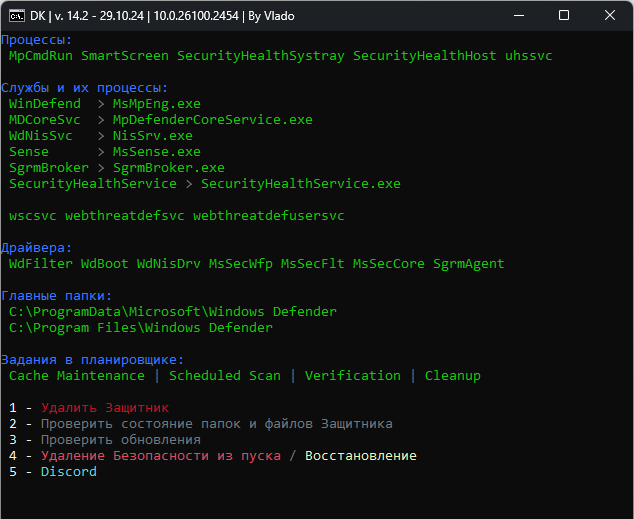Click 'MsSense.exe' text
Image resolution: width=634 pixels, height=519 pixels.
click(156, 152)
